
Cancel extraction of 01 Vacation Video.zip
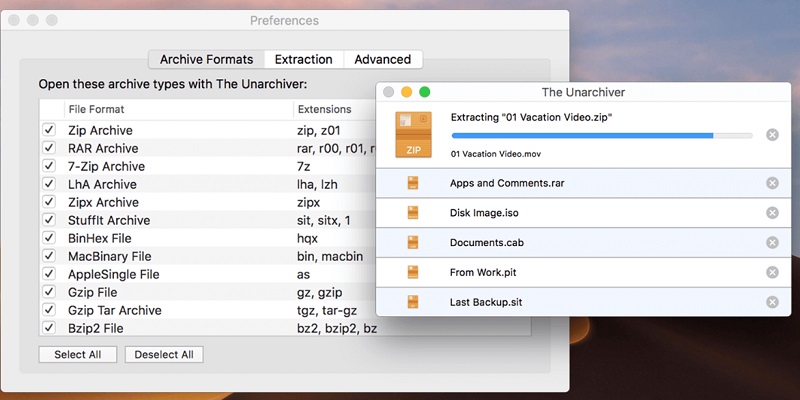coord(772,135)
